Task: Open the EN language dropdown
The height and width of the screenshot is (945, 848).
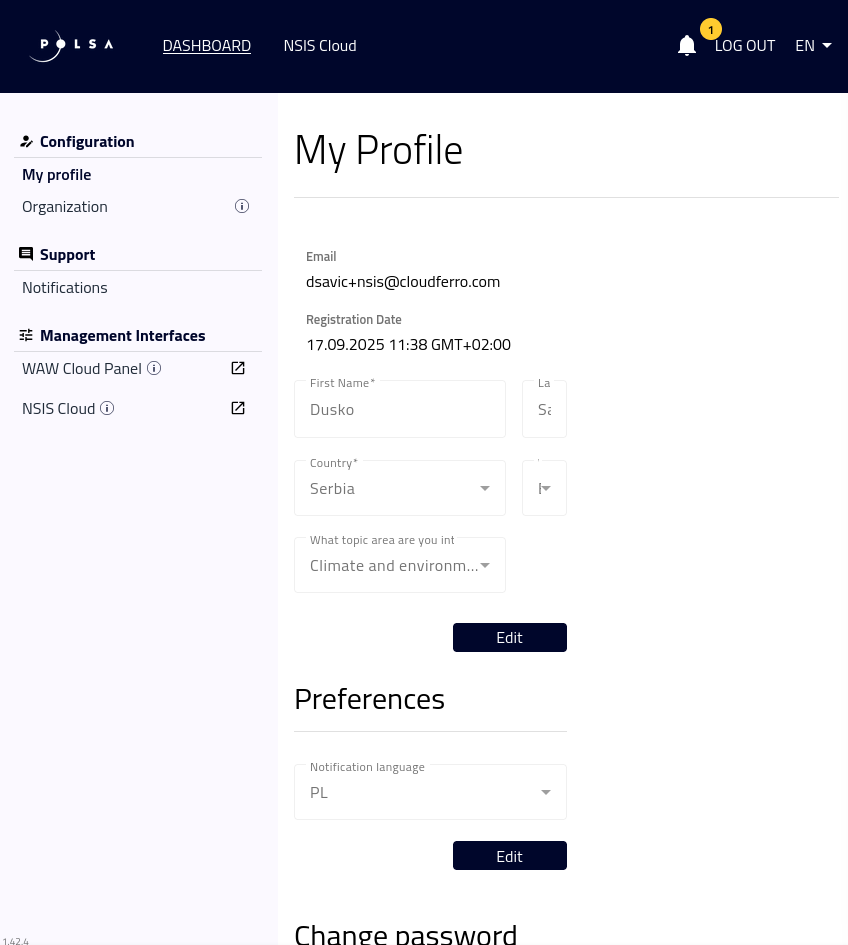Action: [x=813, y=45]
